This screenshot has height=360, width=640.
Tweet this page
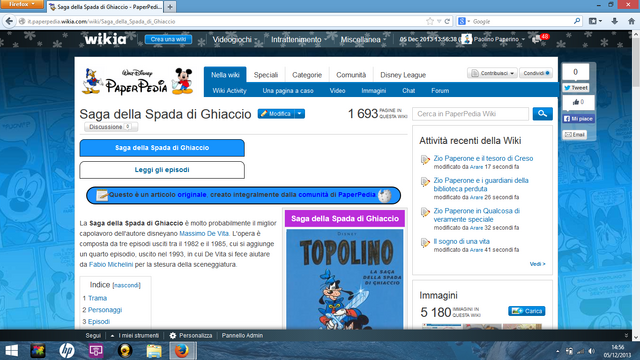(x=576, y=88)
